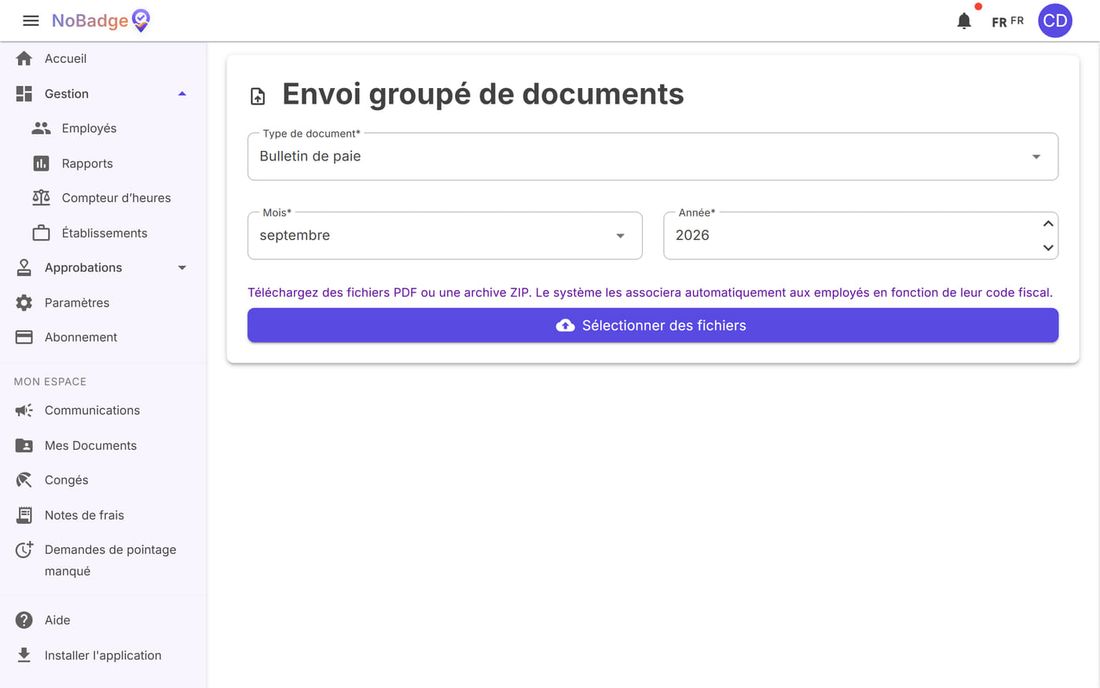Click the MON ESPACE section label
This screenshot has height=688, width=1100.
point(50,382)
